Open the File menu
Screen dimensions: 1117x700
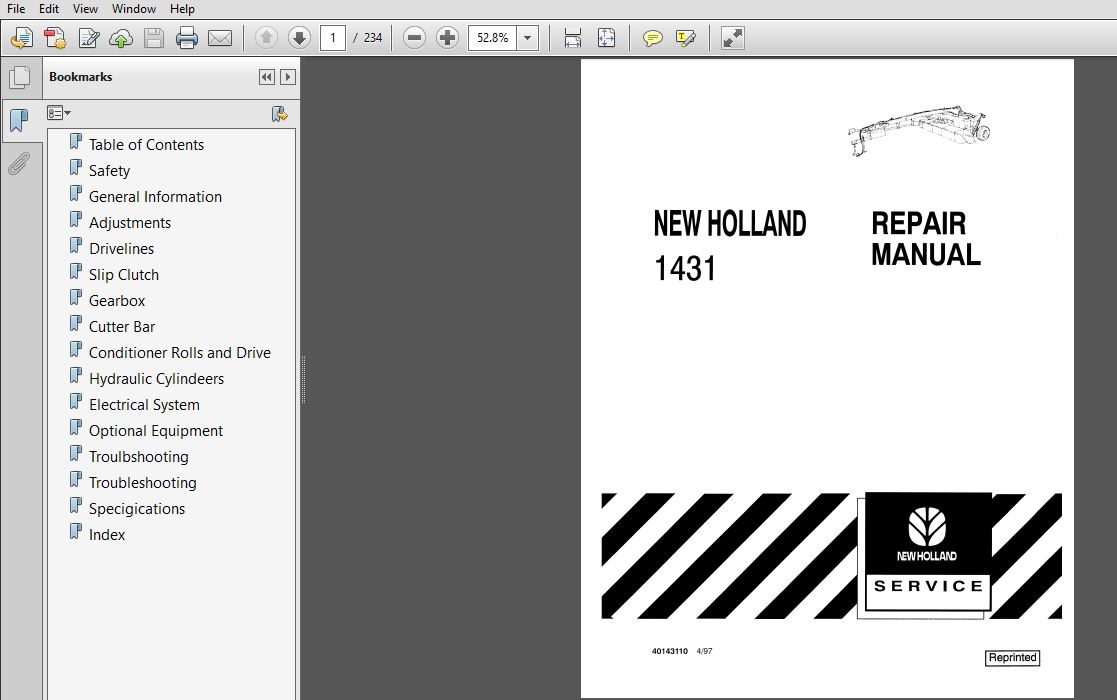[16, 9]
